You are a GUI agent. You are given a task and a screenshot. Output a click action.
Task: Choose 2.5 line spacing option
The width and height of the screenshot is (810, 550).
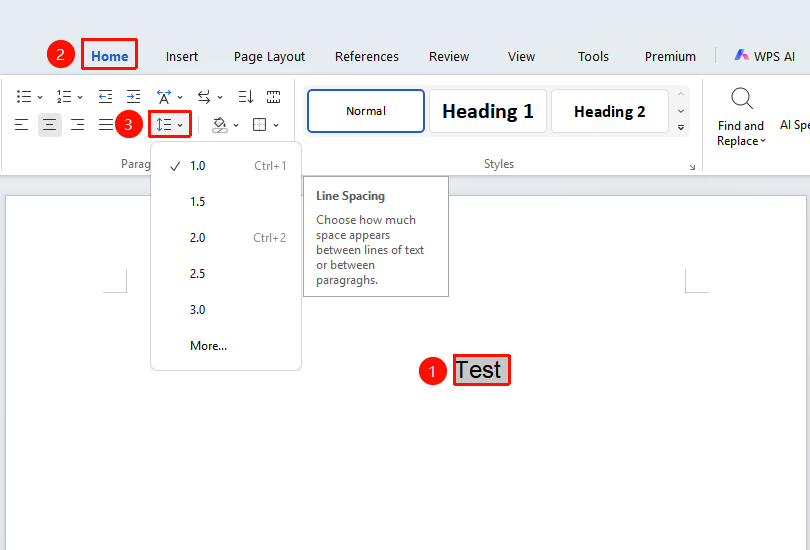click(226, 274)
